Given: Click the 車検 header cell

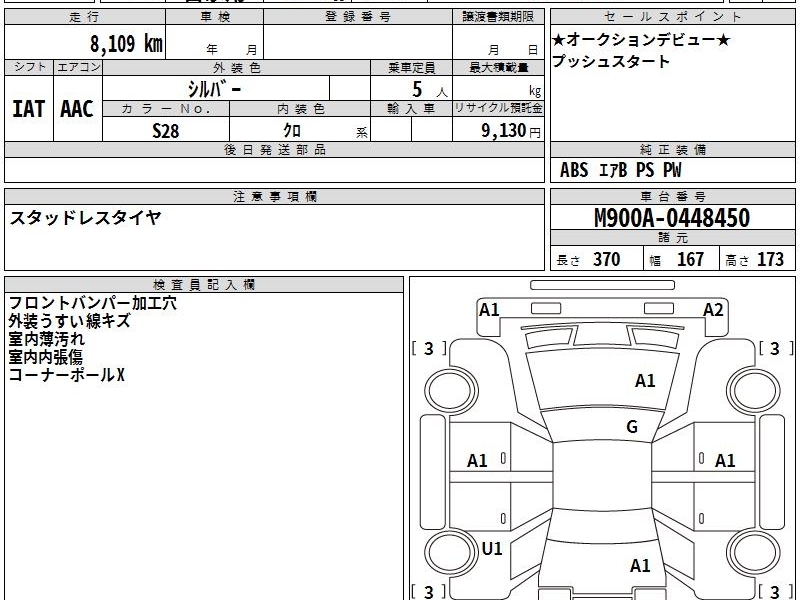Looking at the screenshot, I should point(215,17).
